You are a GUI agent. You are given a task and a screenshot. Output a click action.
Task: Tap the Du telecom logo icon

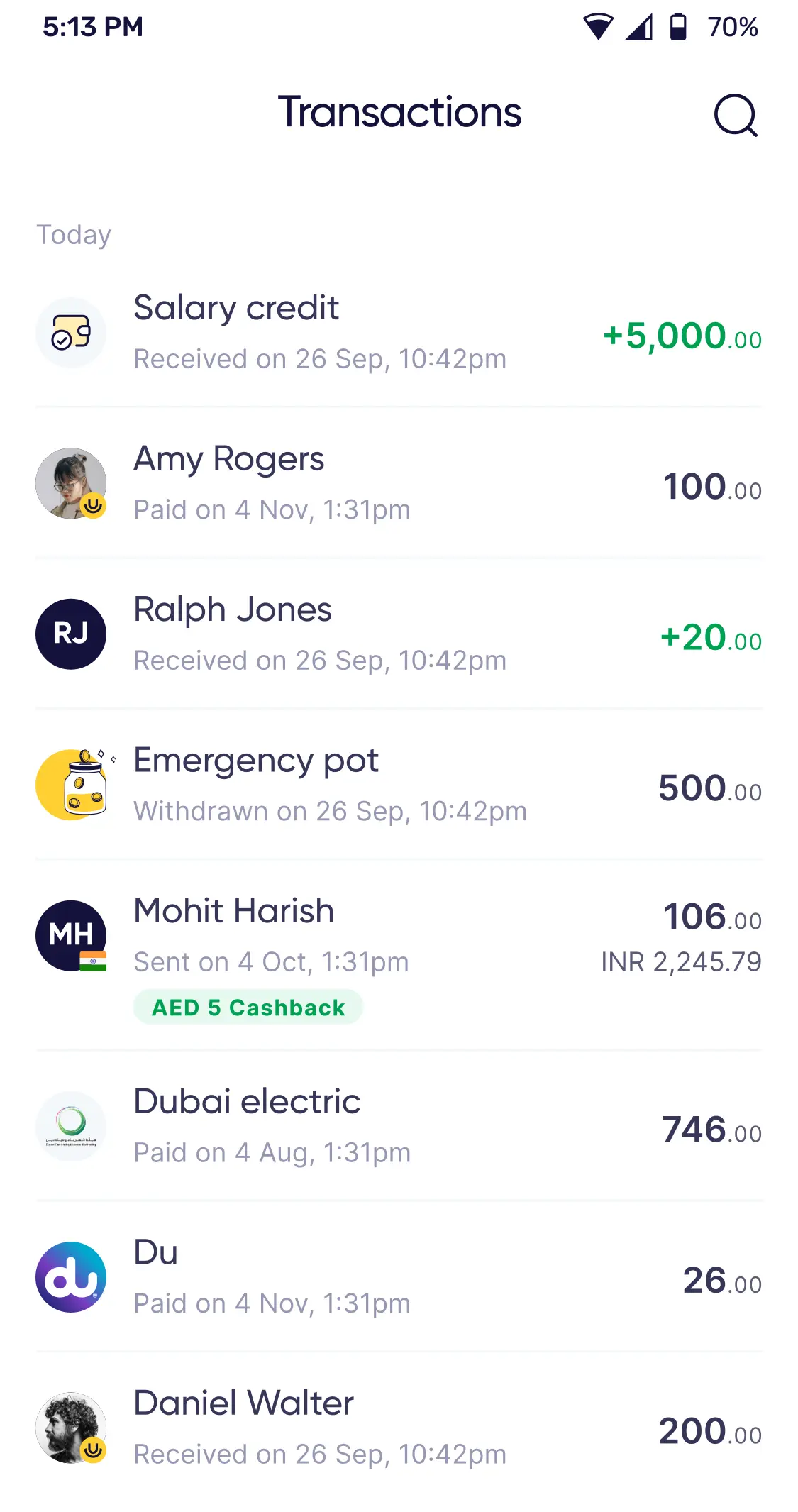pyautogui.click(x=71, y=1276)
